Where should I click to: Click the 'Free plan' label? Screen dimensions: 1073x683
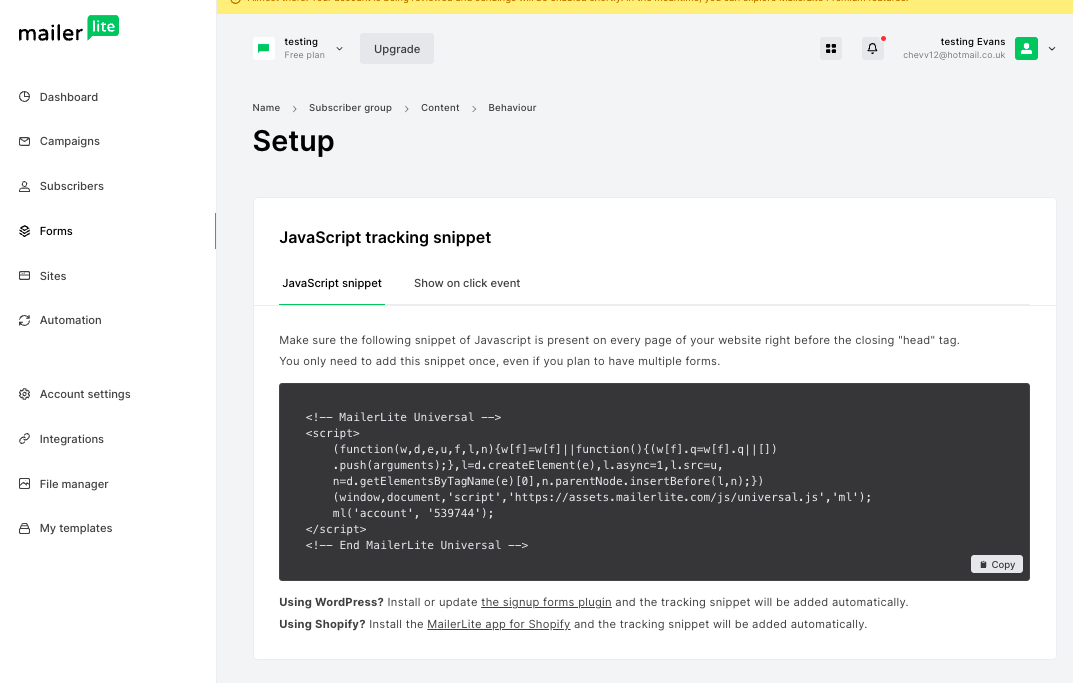click(x=305, y=55)
